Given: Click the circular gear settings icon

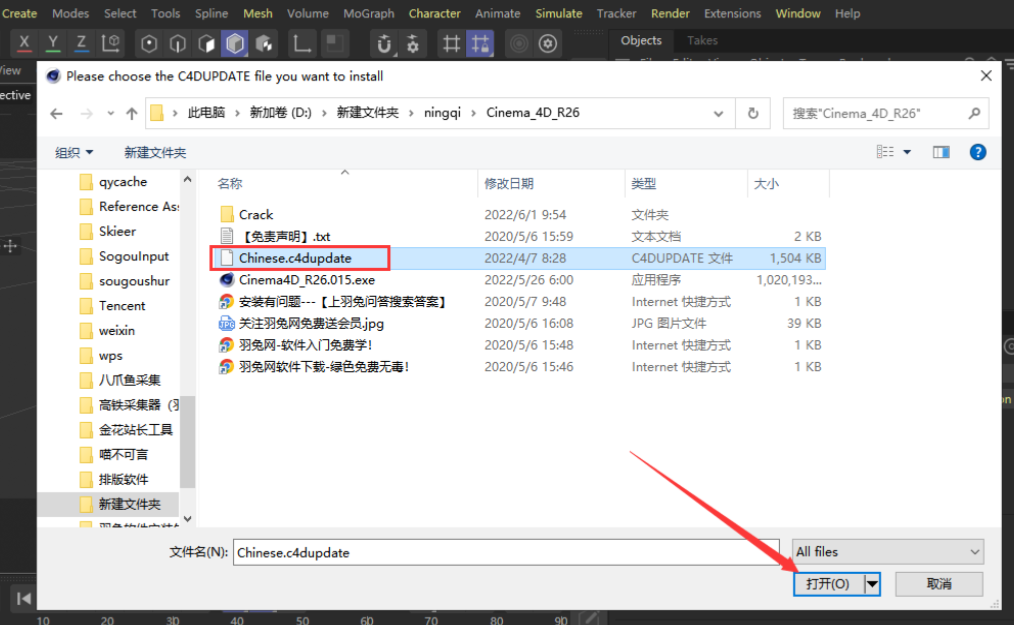Looking at the screenshot, I should 548,43.
